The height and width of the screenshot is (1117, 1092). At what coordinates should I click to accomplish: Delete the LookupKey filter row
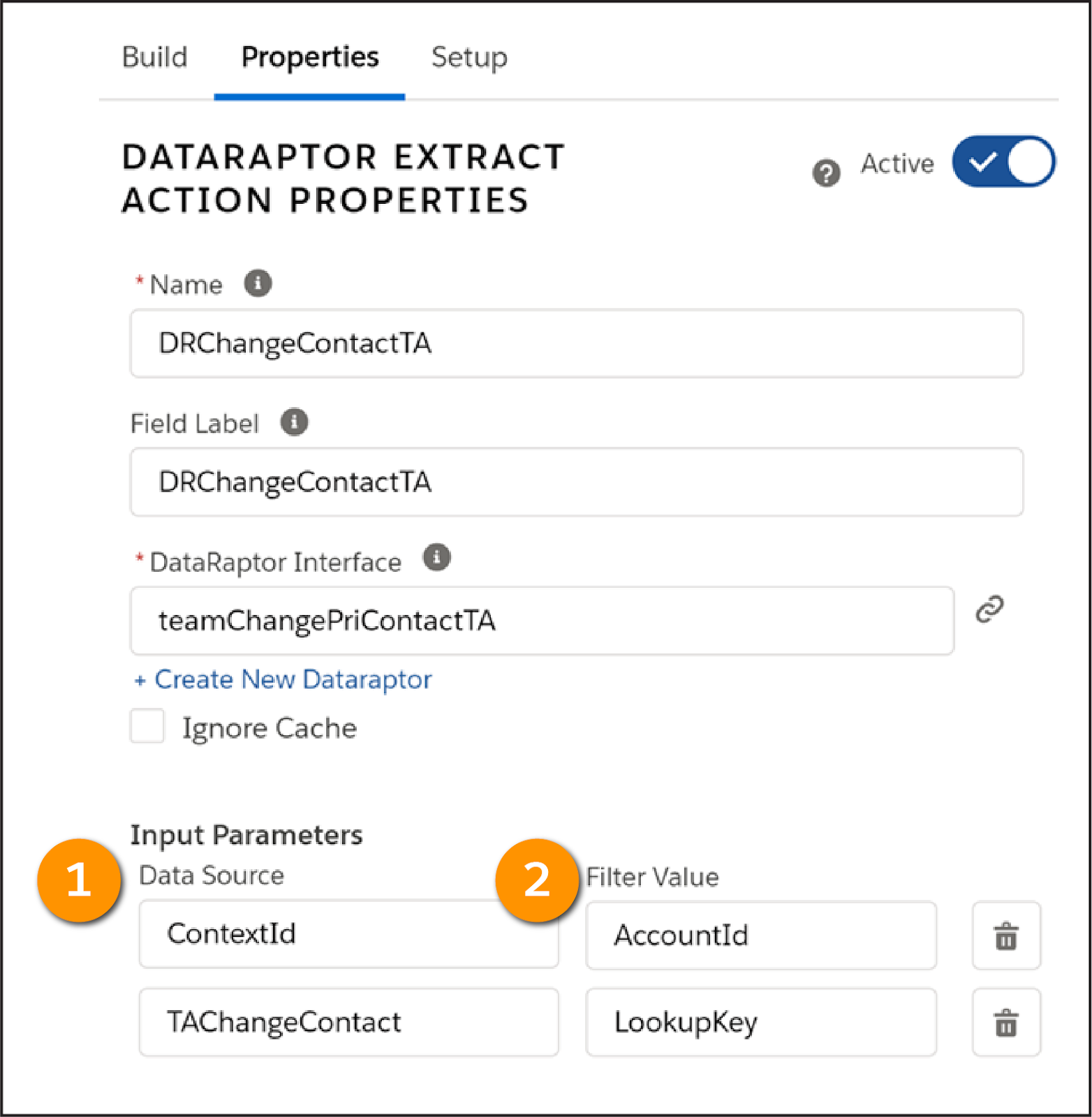1006,1023
